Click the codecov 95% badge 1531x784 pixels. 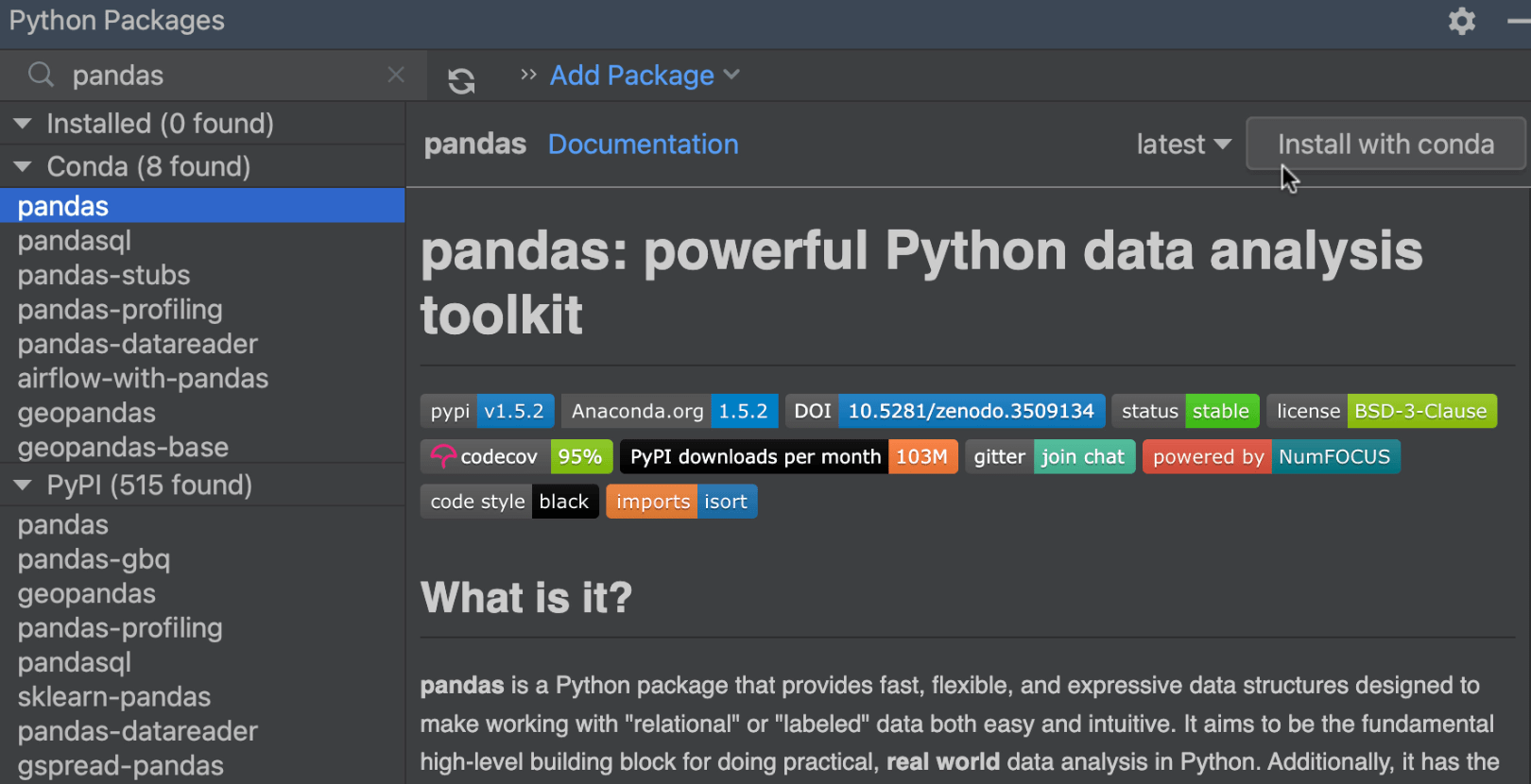pos(516,457)
